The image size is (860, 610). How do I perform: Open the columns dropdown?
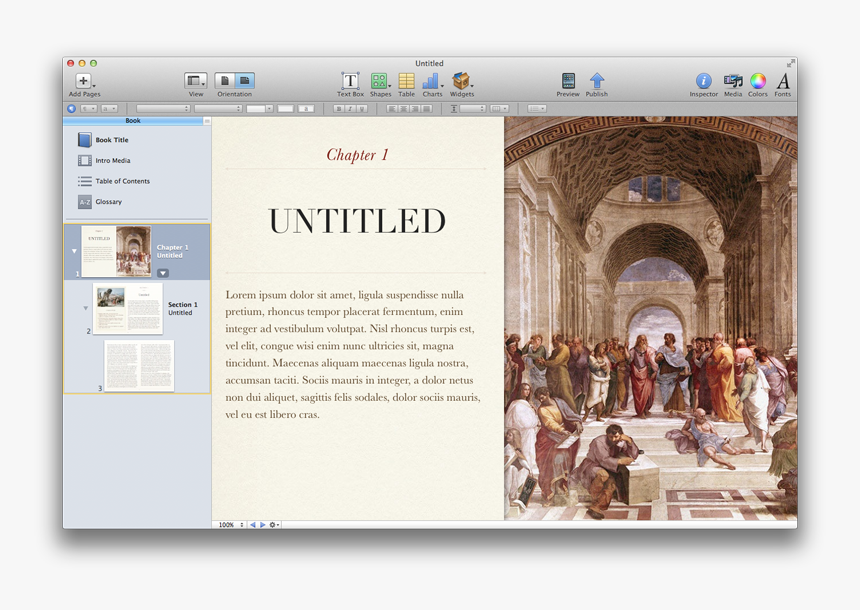pos(499,109)
